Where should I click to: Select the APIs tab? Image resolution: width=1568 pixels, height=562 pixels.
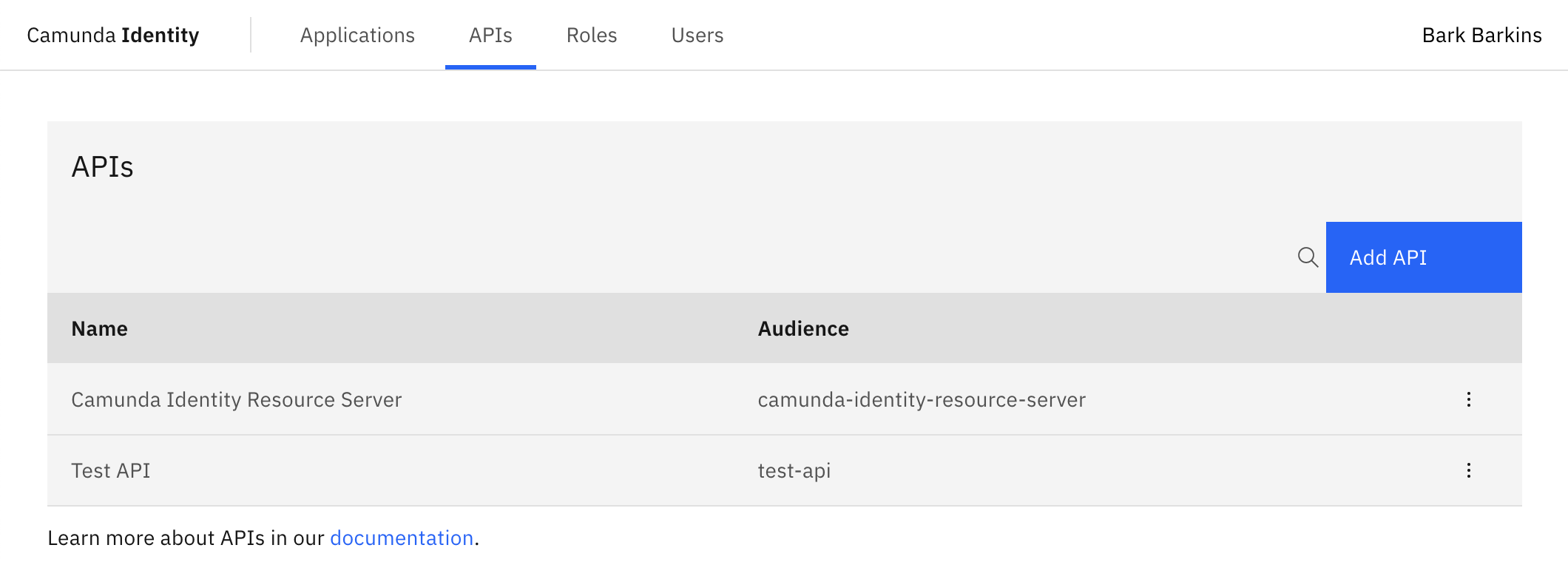[490, 35]
